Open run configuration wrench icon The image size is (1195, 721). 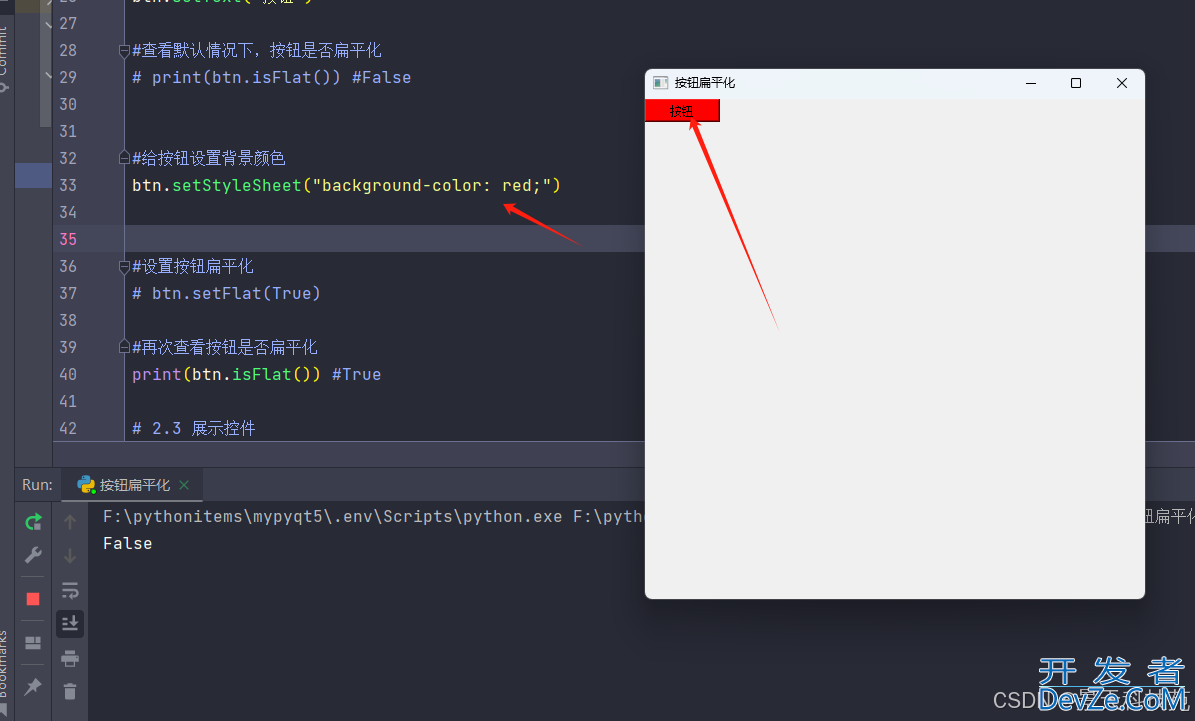(x=33, y=556)
